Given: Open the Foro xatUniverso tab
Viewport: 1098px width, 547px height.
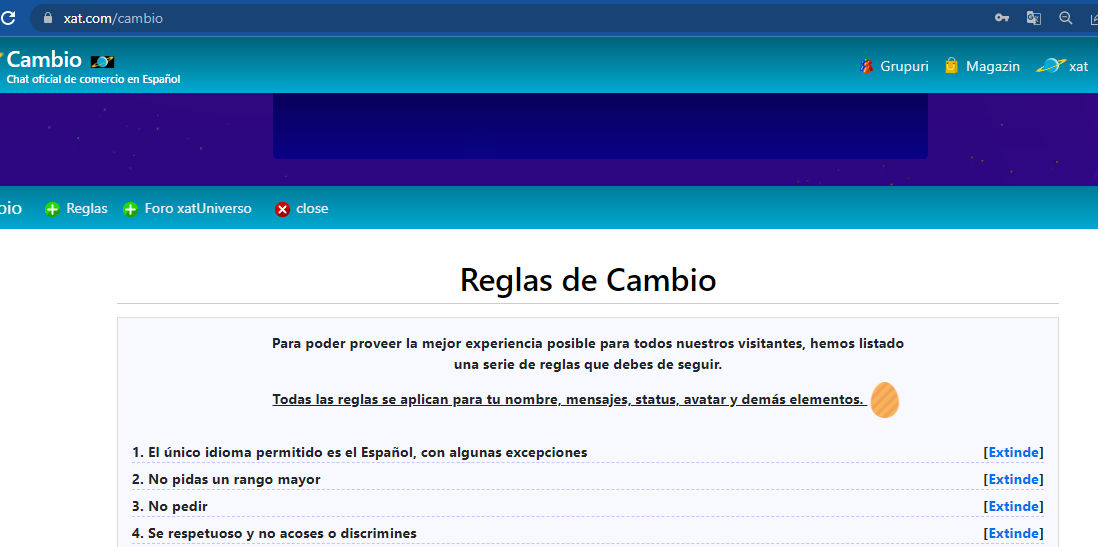Looking at the screenshot, I should (198, 209).
